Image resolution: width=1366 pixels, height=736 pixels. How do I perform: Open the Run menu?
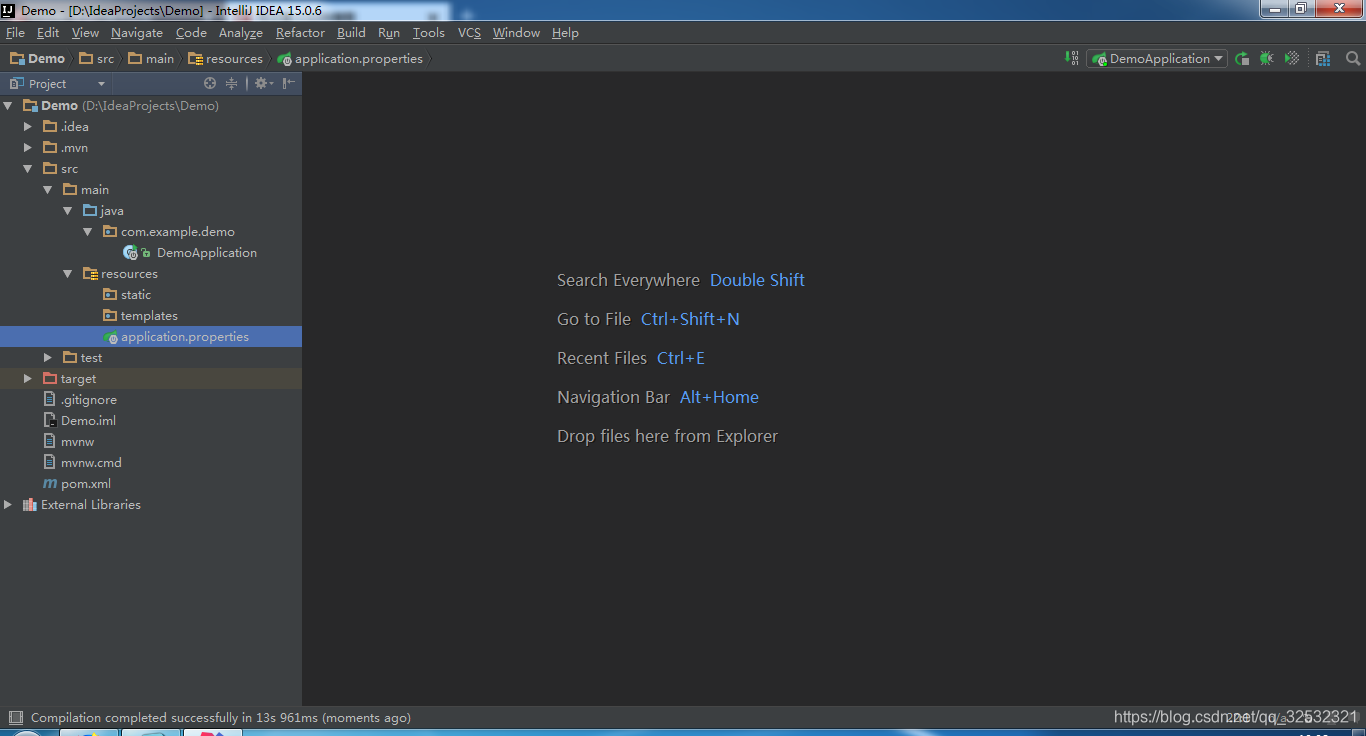point(389,32)
